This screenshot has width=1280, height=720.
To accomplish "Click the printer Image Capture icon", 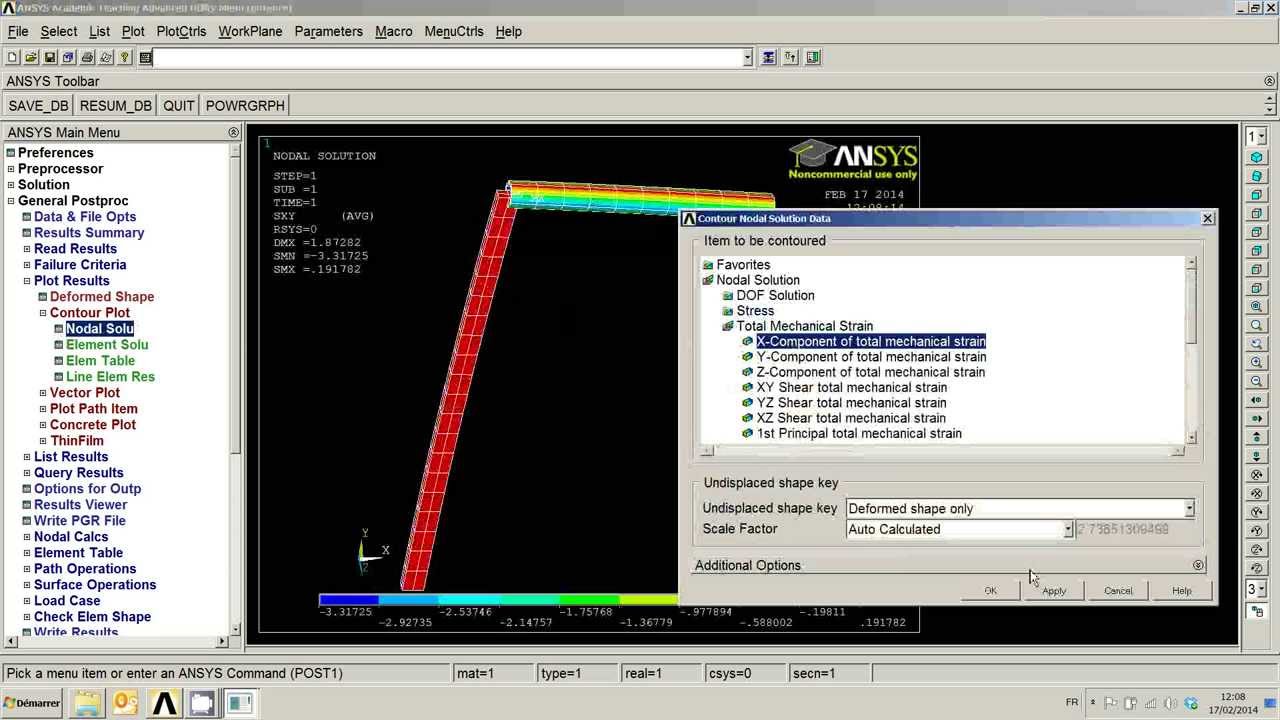I will 87,58.
